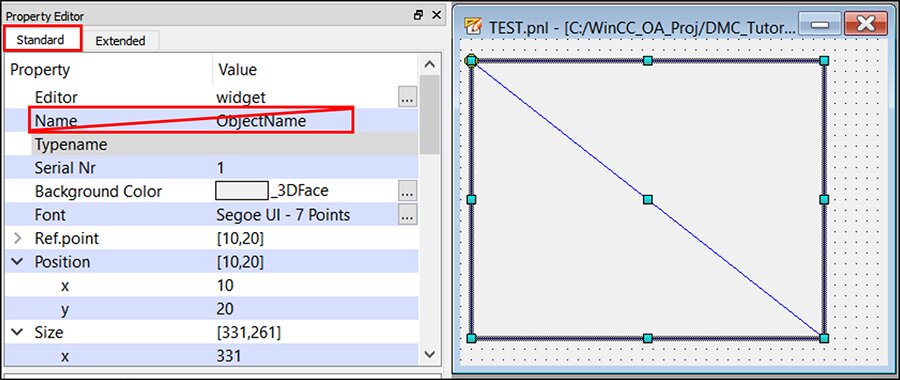Close the Property Editor panel
The image size is (900, 380).
tap(436, 15)
